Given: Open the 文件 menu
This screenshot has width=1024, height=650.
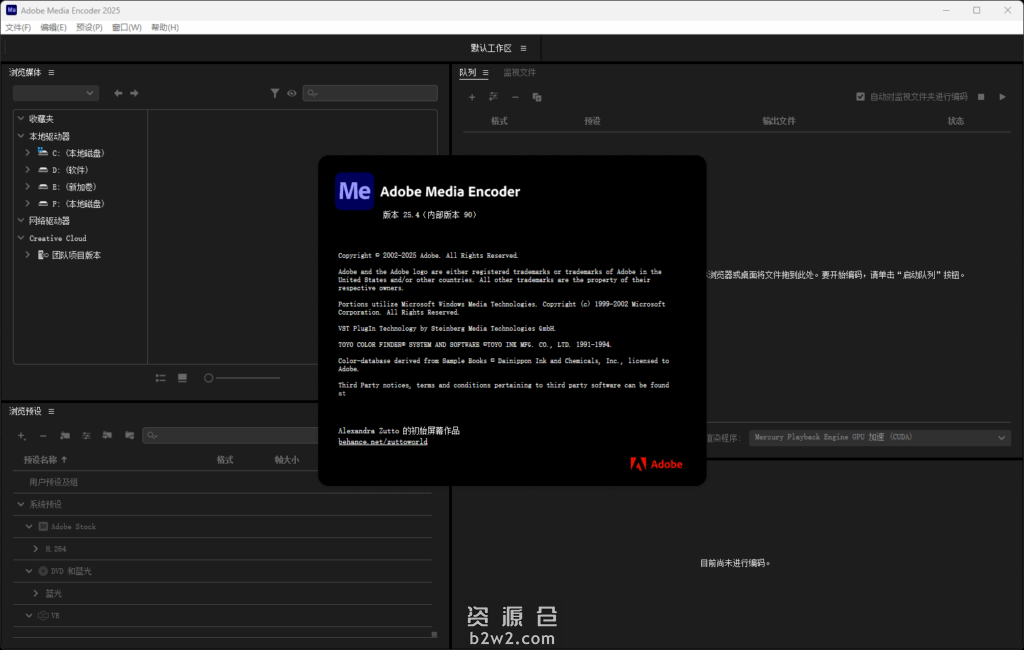Looking at the screenshot, I should tap(17, 27).
